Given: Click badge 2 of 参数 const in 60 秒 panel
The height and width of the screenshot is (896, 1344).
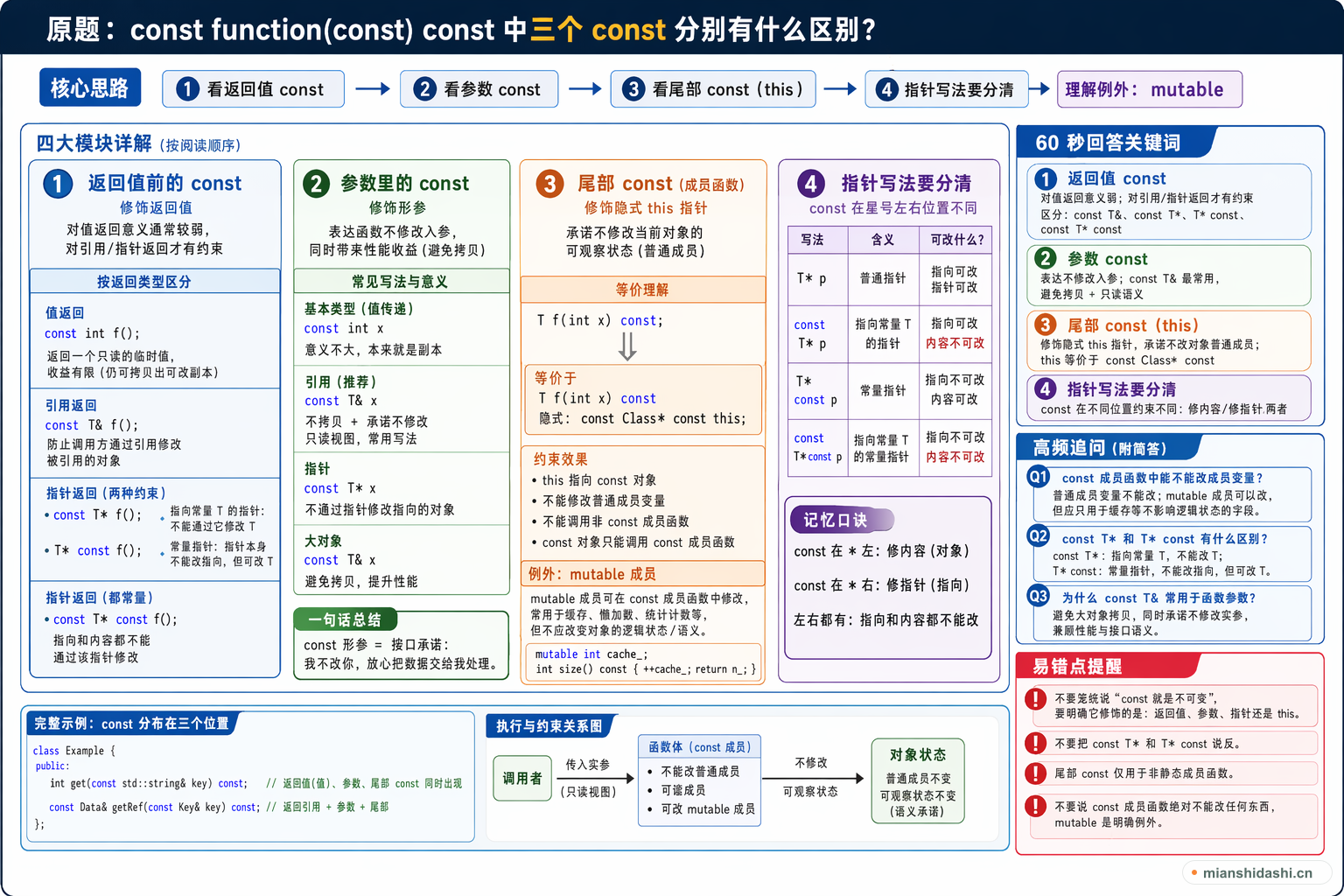Looking at the screenshot, I should click(x=1046, y=258).
